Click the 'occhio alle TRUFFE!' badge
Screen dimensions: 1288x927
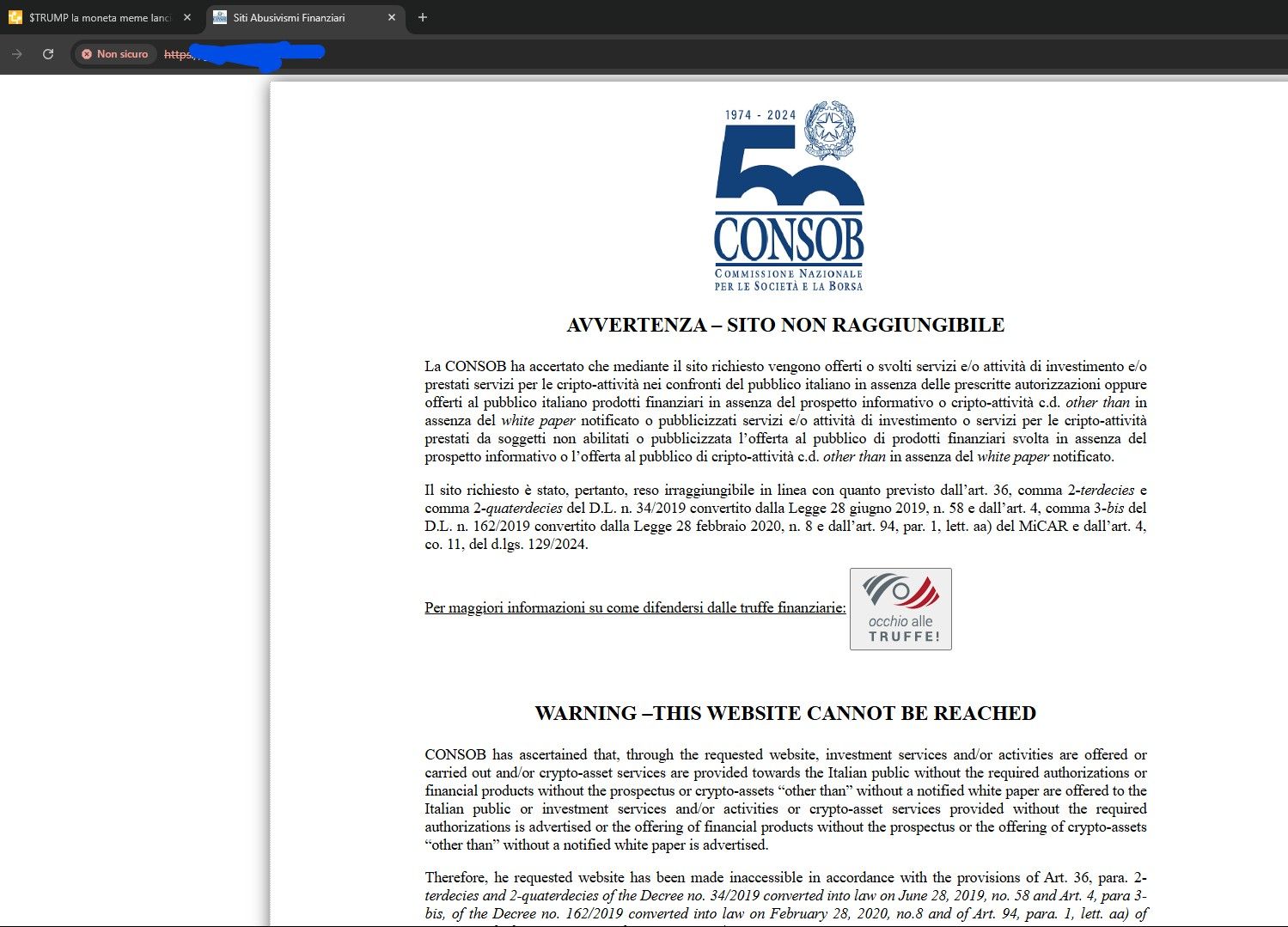[x=900, y=609]
